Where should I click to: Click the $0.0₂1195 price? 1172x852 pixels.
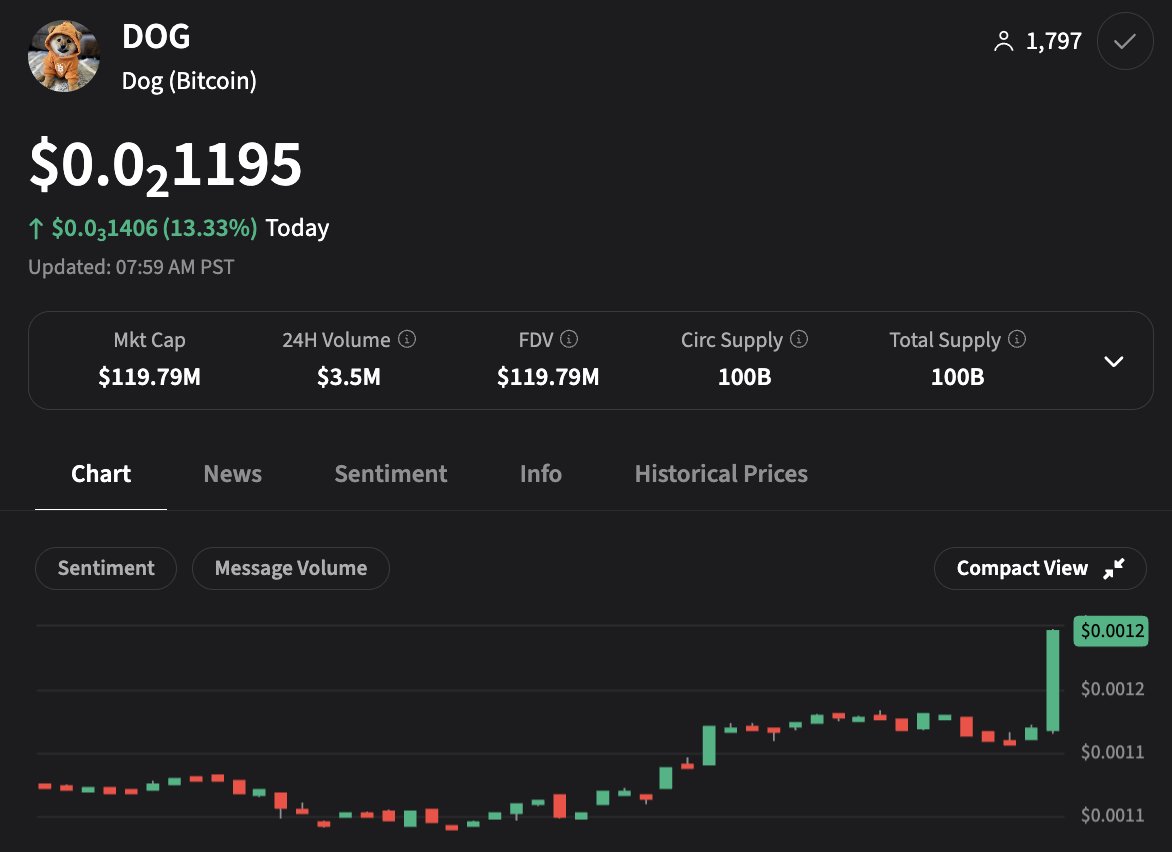point(165,166)
